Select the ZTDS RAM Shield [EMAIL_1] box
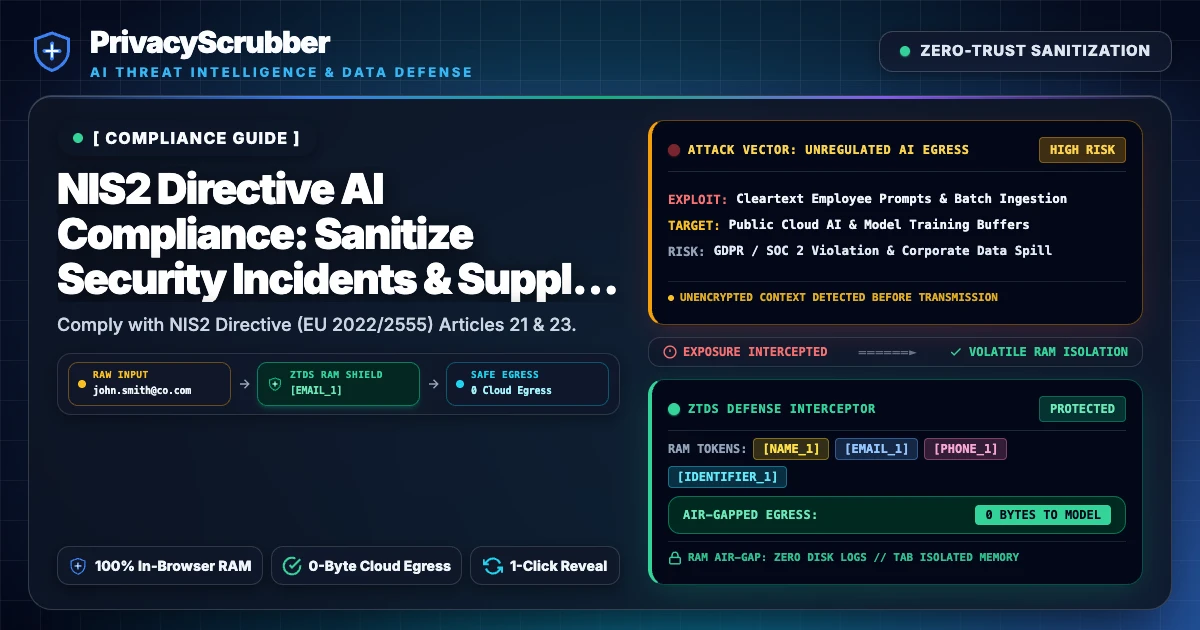Image resolution: width=1200 pixels, height=630 pixels. point(338,383)
